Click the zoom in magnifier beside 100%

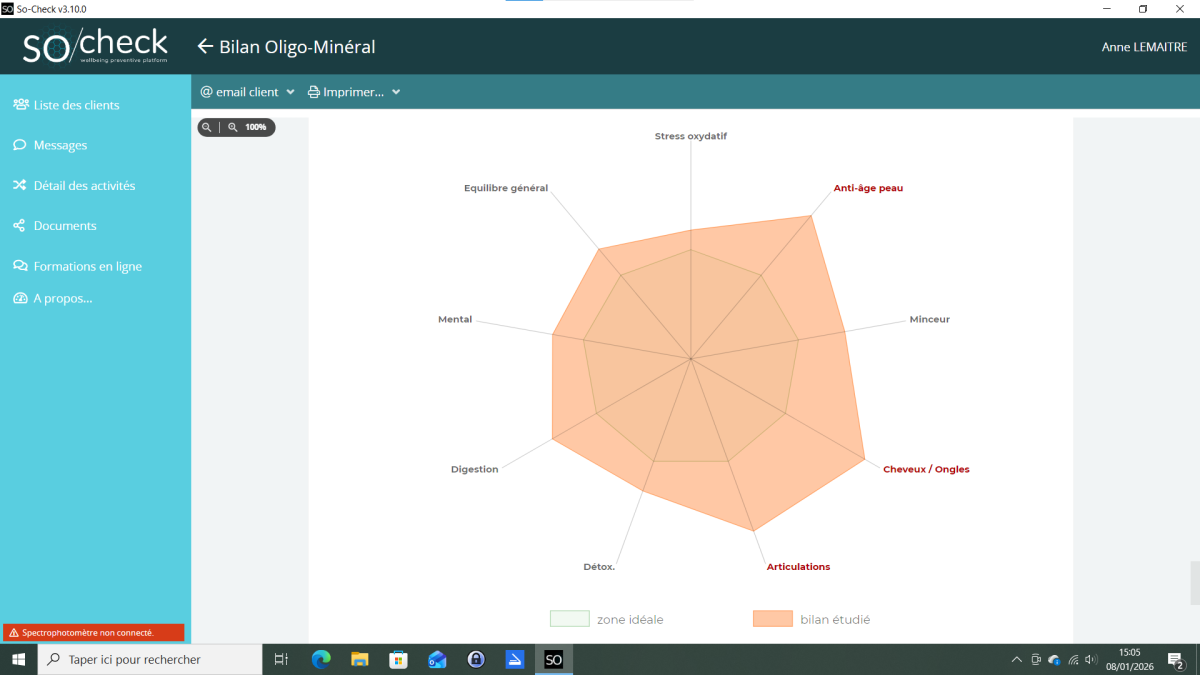(x=233, y=128)
